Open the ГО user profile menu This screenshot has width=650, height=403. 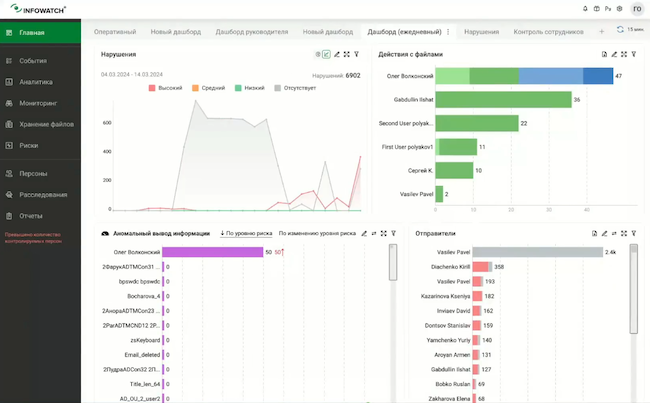click(637, 9)
